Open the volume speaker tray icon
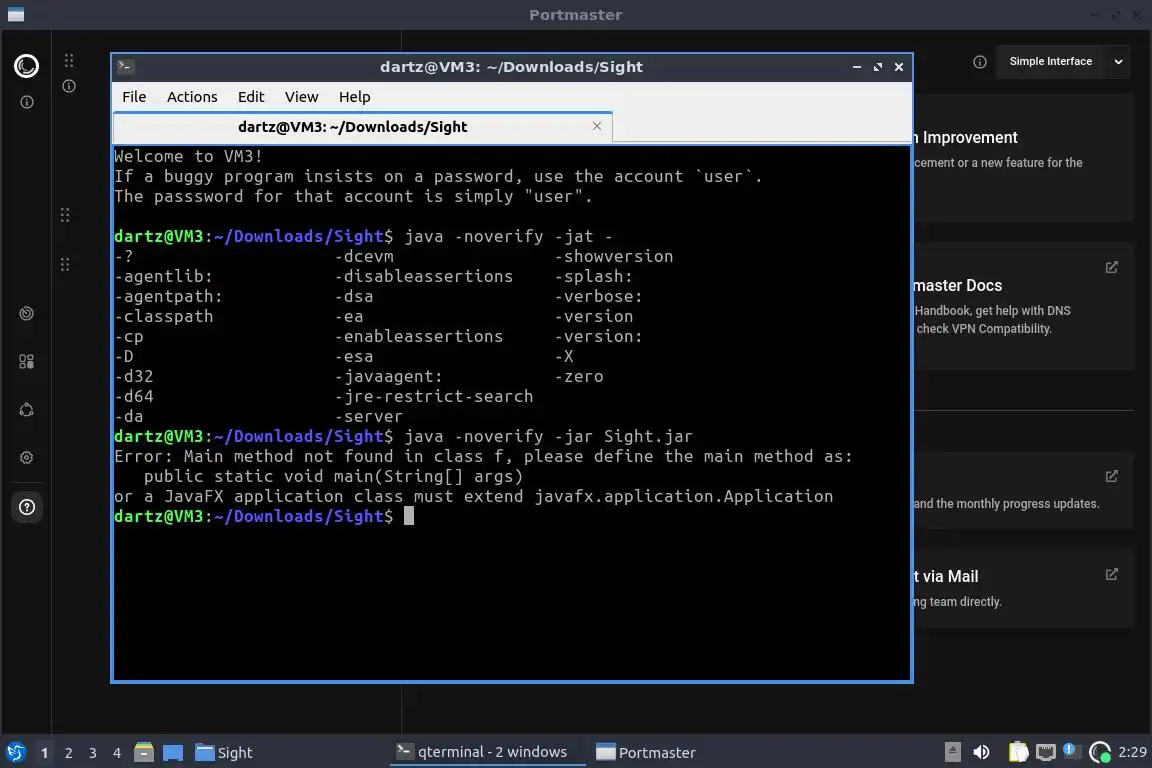The width and height of the screenshot is (1152, 768). tap(982, 752)
